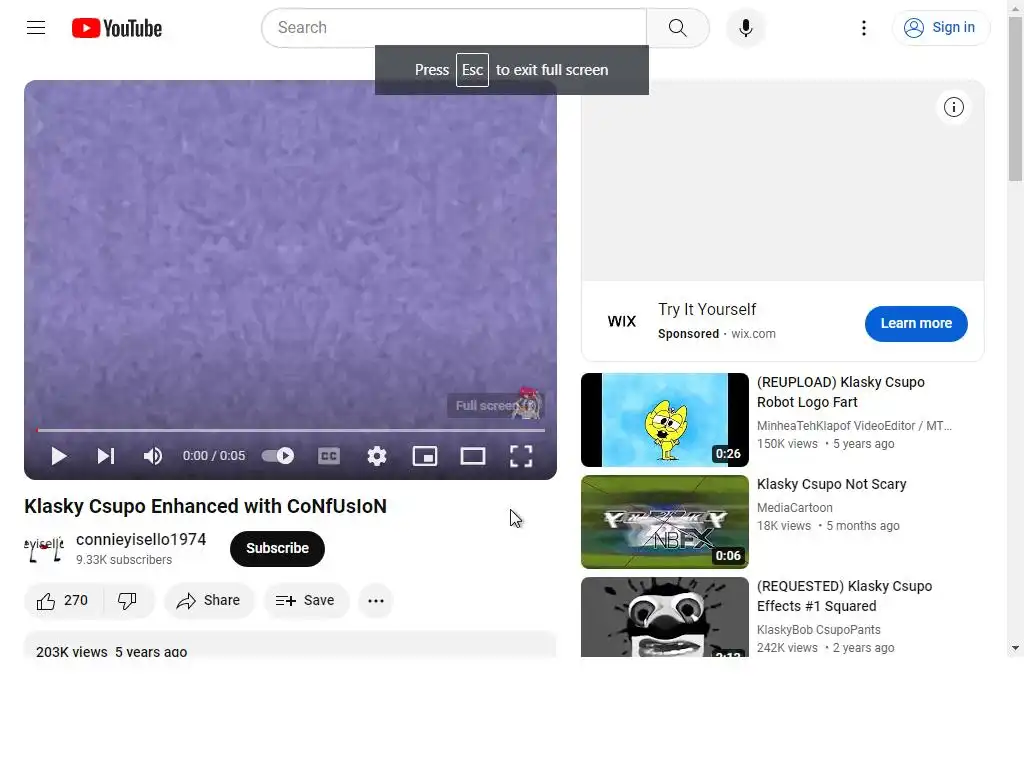The image size is (1024, 768).
Task: Save video to a playlist
Action: [306, 601]
